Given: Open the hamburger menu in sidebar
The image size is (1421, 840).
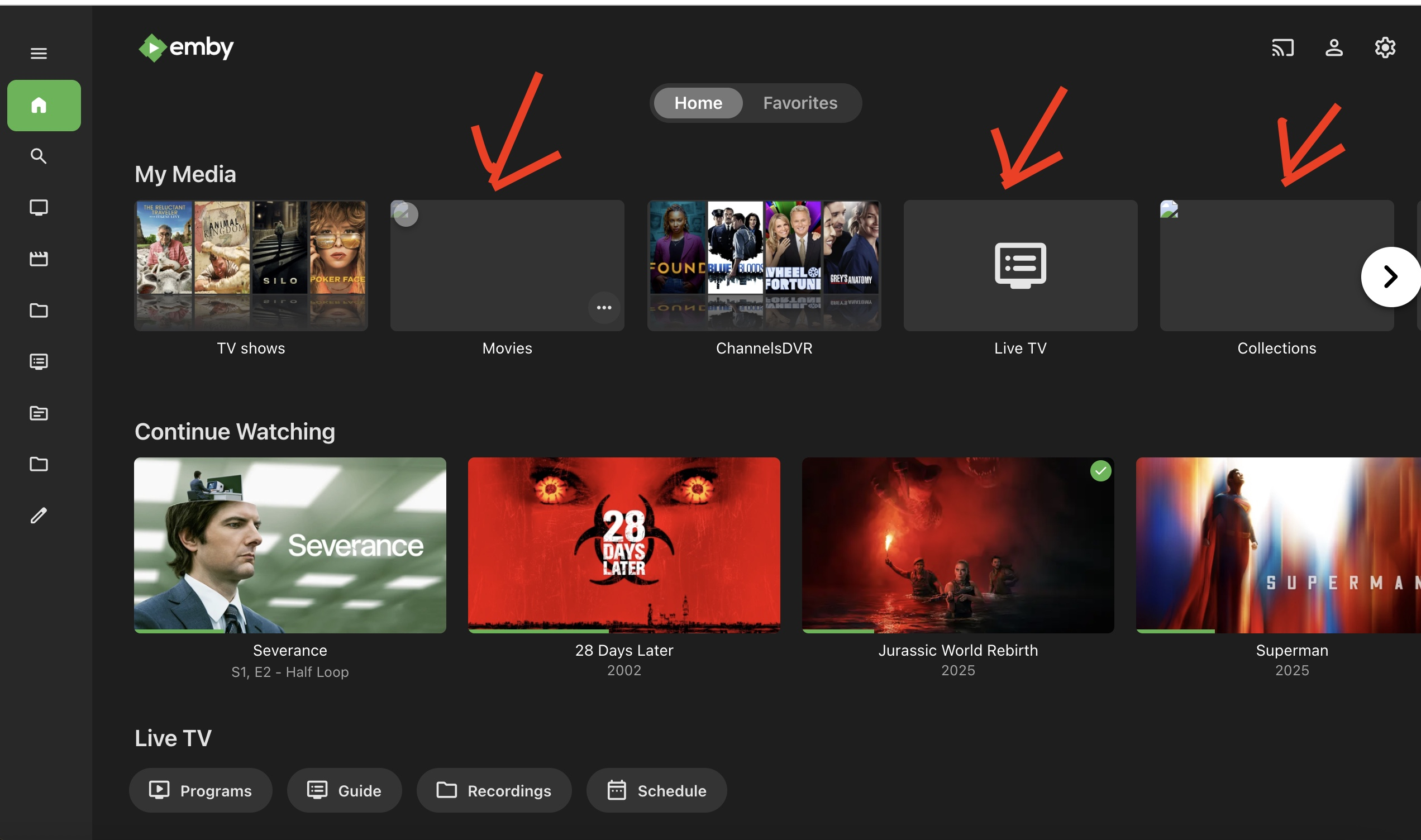Looking at the screenshot, I should [x=39, y=53].
